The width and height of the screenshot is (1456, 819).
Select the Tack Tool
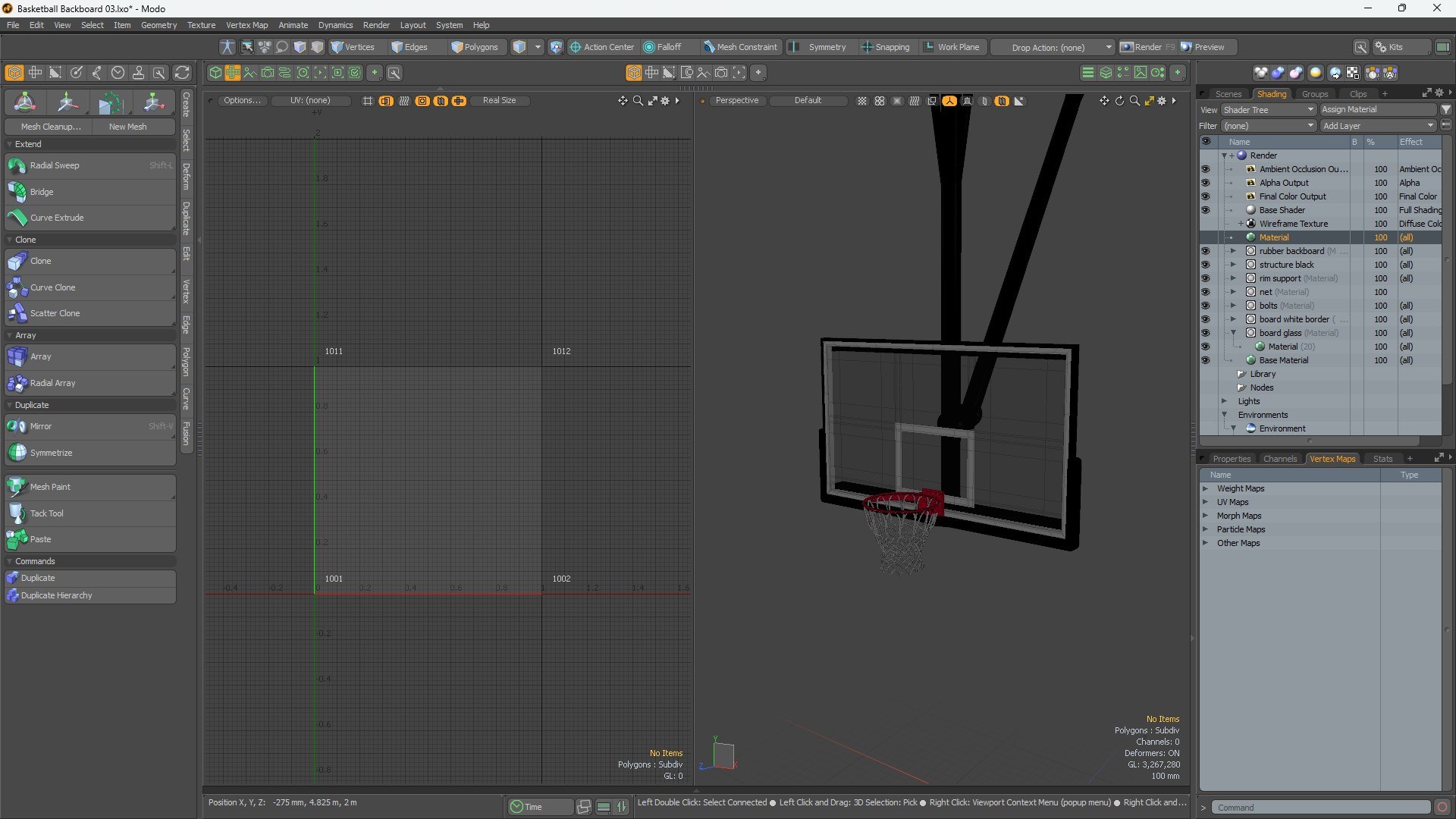click(90, 513)
